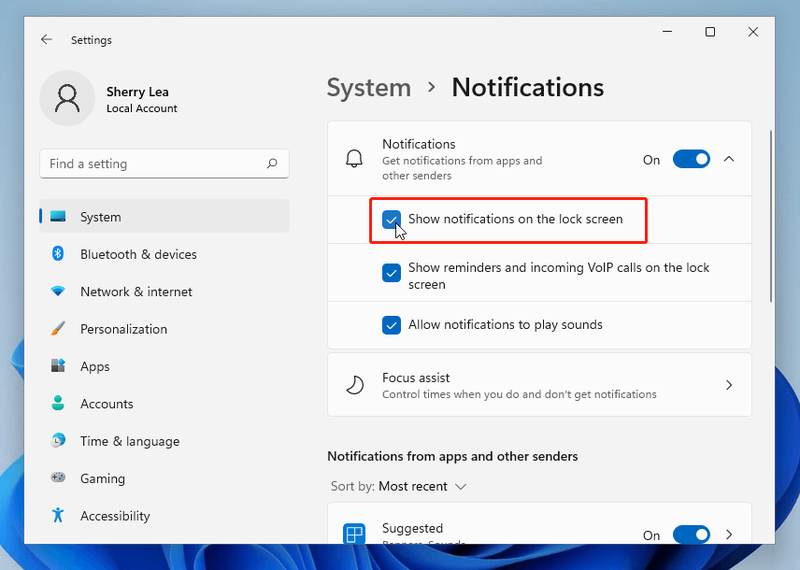
Task: Open the Sort by Most recent dropdown
Action: [x=398, y=486]
